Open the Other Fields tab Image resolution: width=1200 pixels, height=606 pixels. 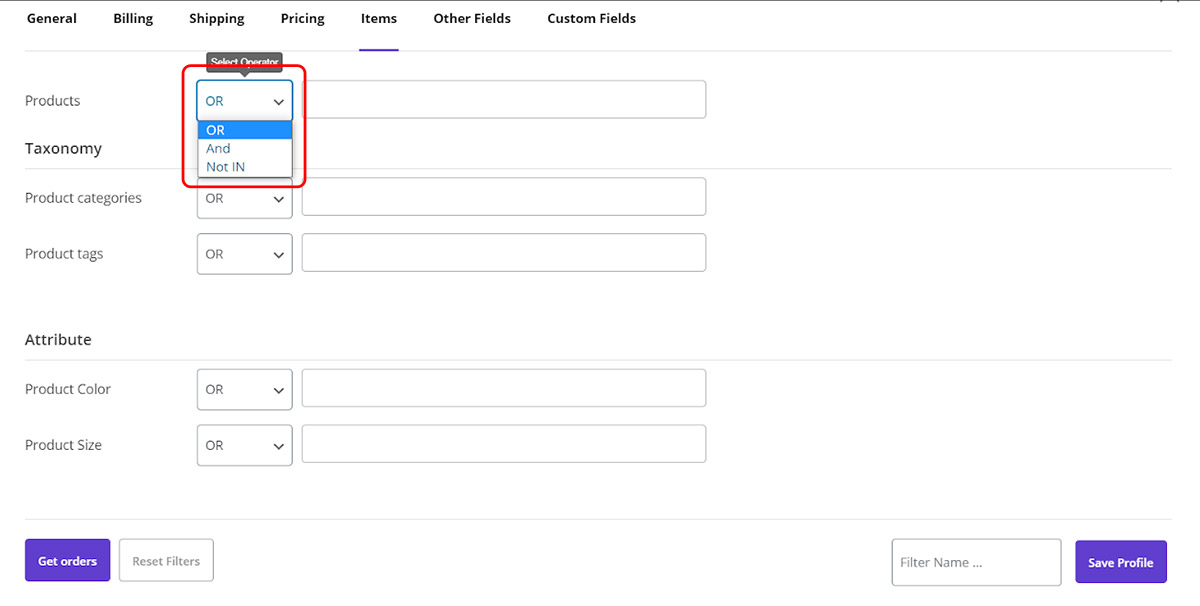472,19
